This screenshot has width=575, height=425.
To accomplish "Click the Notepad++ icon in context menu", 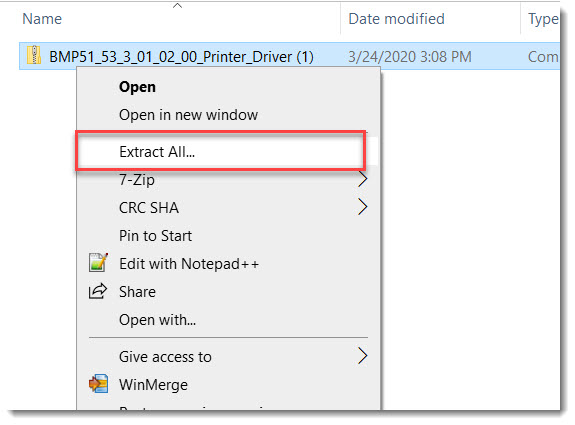I will pos(98,263).
